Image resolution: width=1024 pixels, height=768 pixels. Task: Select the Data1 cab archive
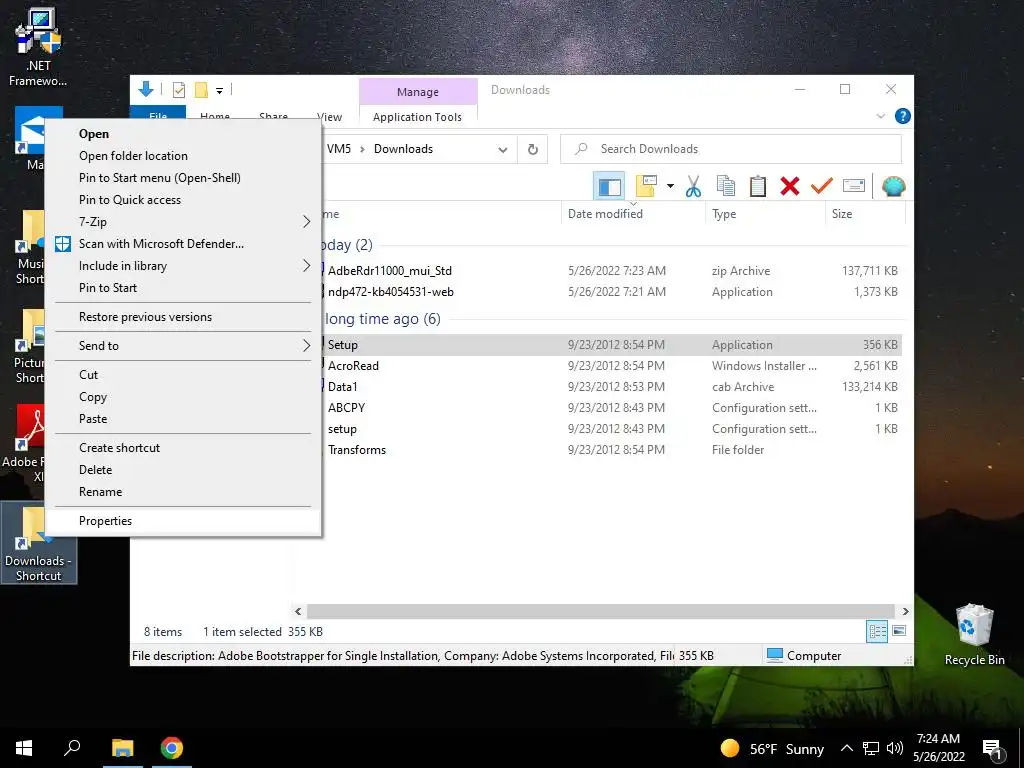(342, 387)
